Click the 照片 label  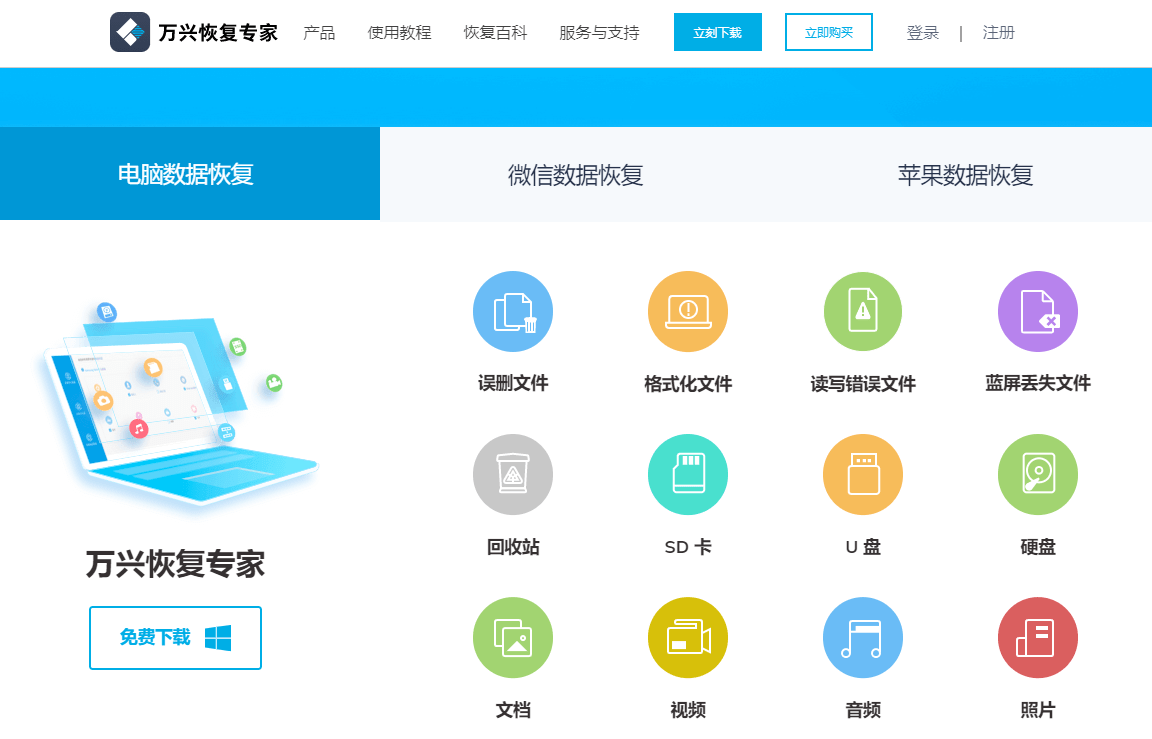tap(1037, 710)
